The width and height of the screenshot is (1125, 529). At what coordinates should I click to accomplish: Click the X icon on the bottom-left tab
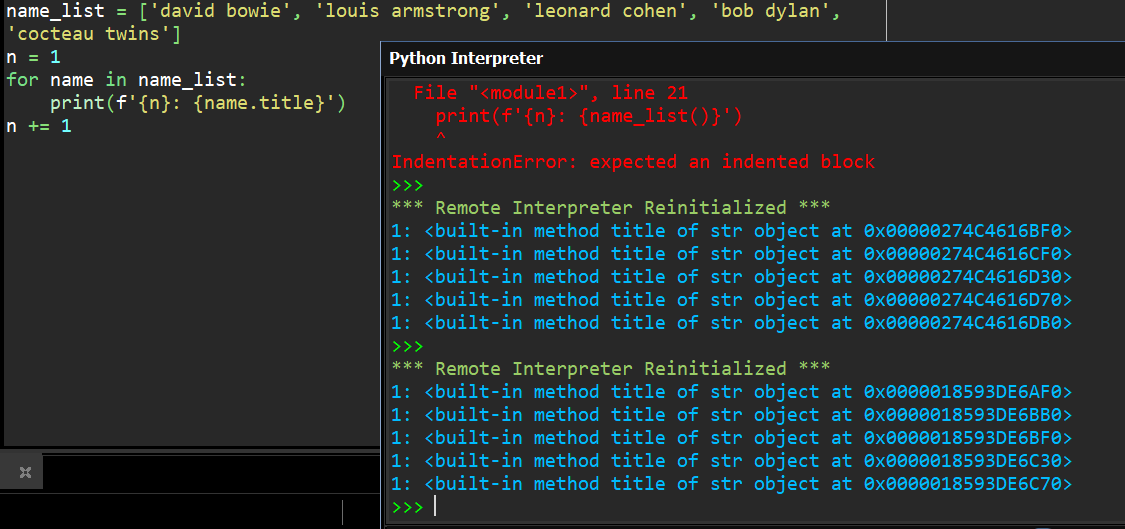tap(26, 472)
